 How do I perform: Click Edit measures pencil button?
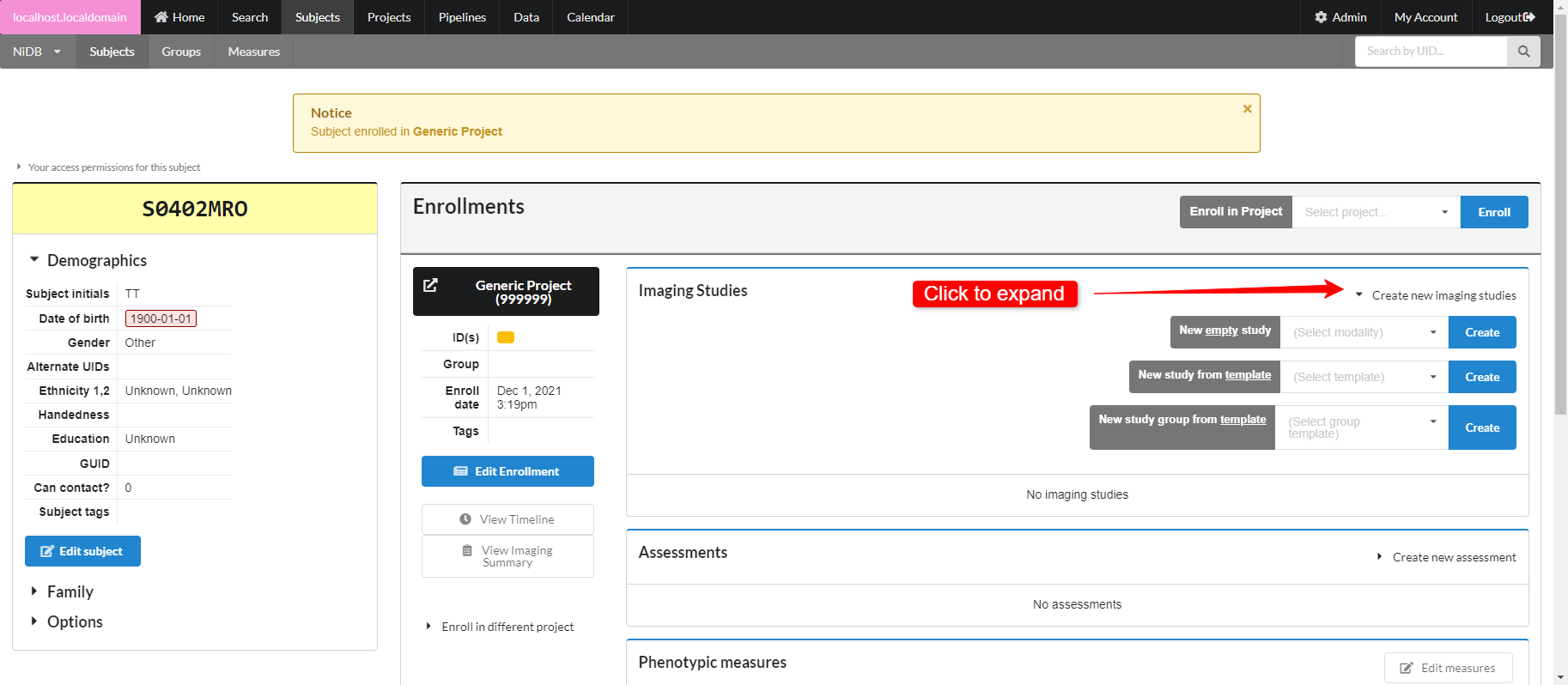pos(1448,668)
